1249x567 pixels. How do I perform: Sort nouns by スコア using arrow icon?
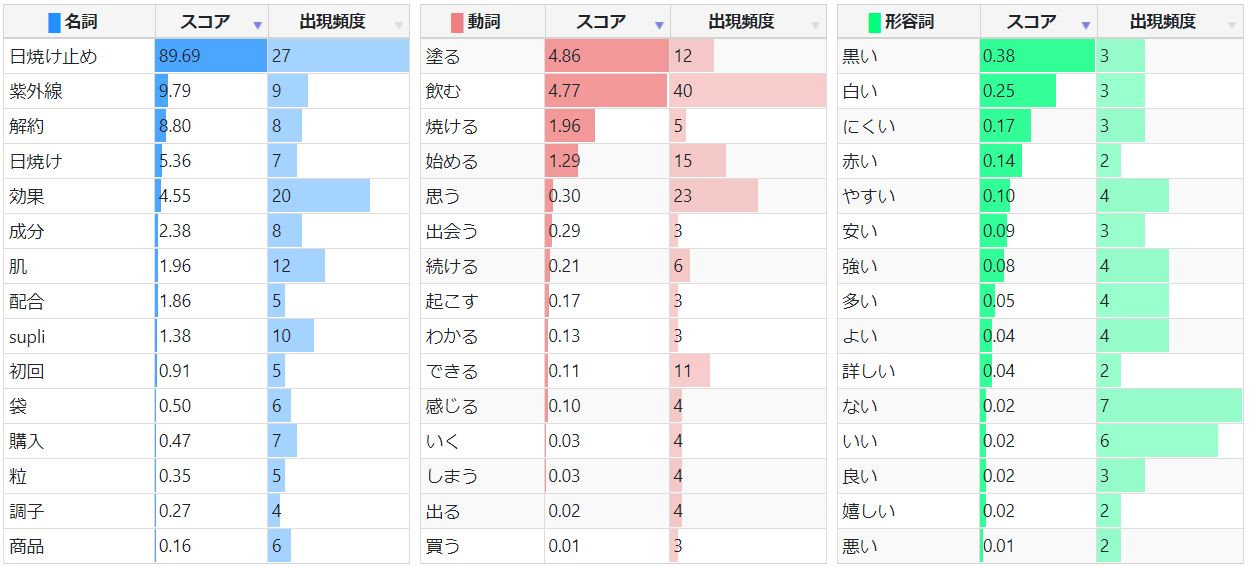click(257, 24)
